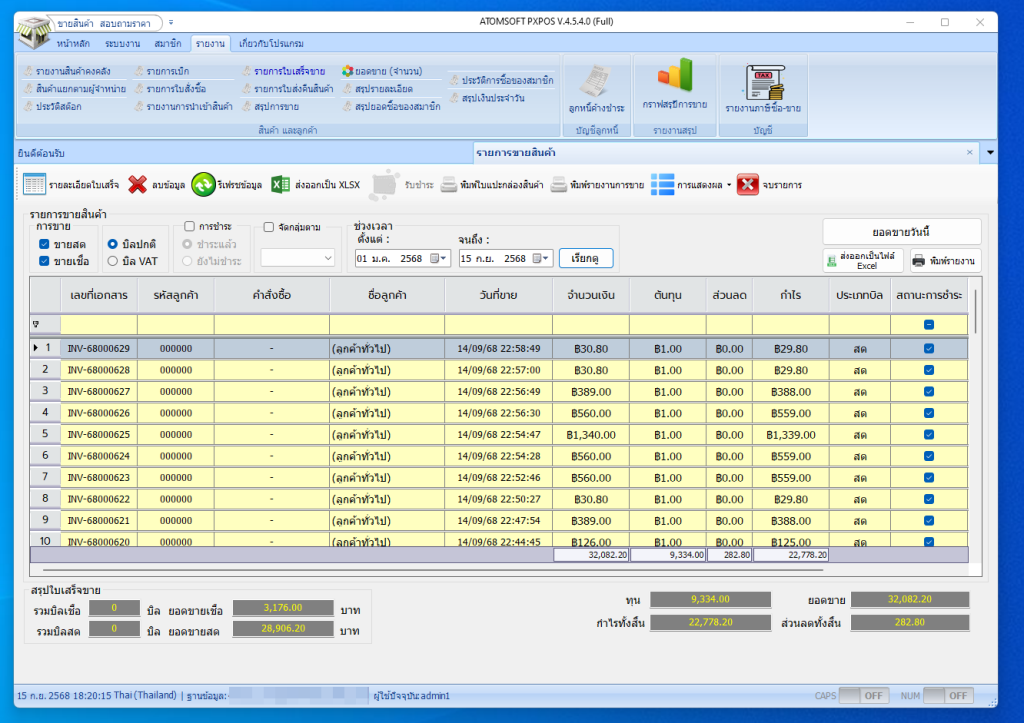Uncheck the ขายเชื่อ credit sale checkbox

[x=44, y=261]
